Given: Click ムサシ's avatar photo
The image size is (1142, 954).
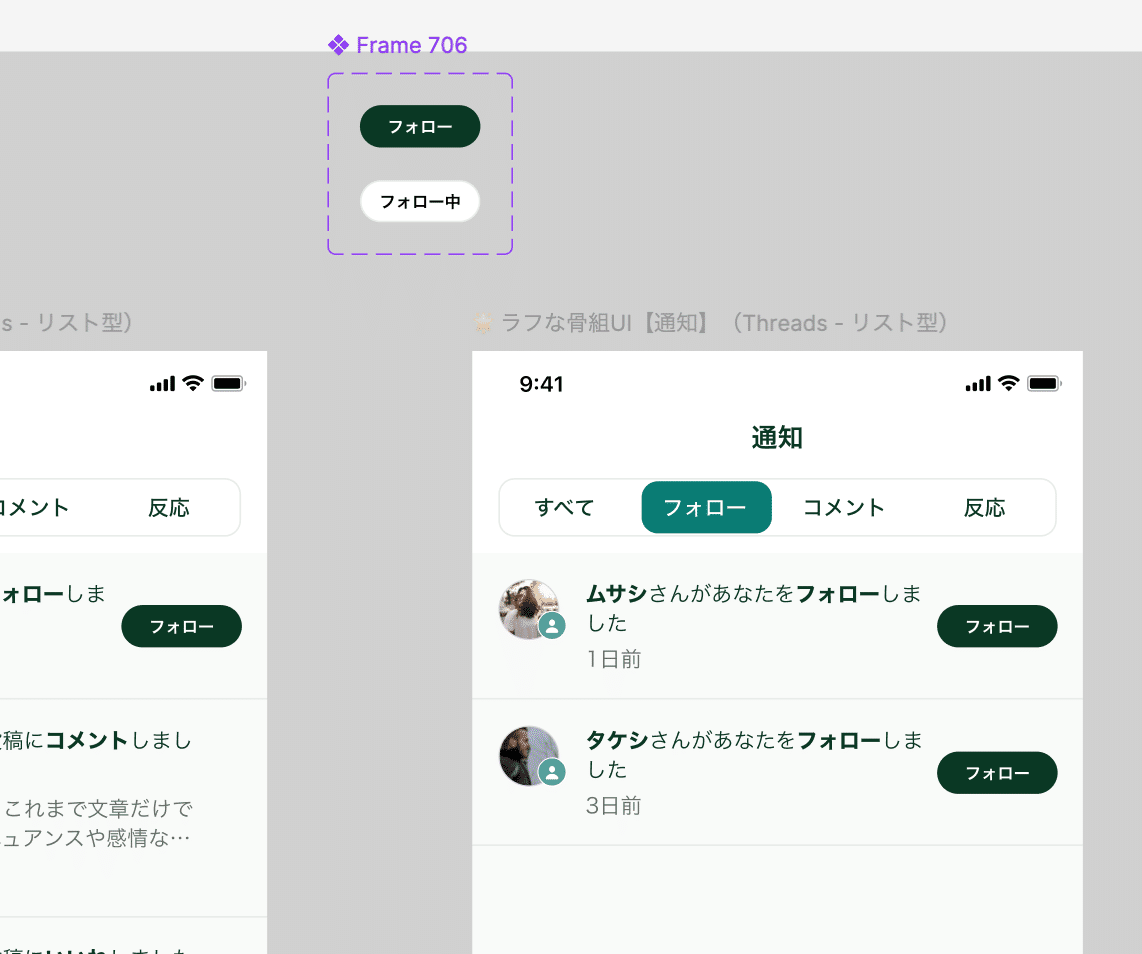Looking at the screenshot, I should pos(529,609).
